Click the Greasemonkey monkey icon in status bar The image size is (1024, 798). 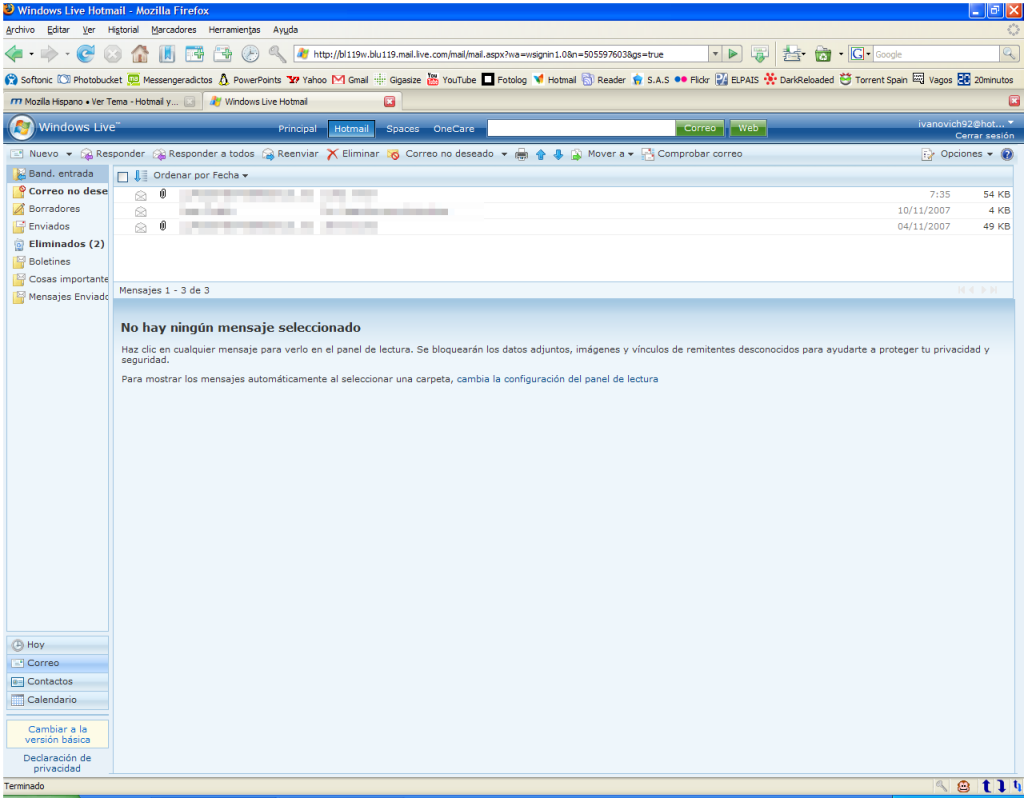[963, 786]
